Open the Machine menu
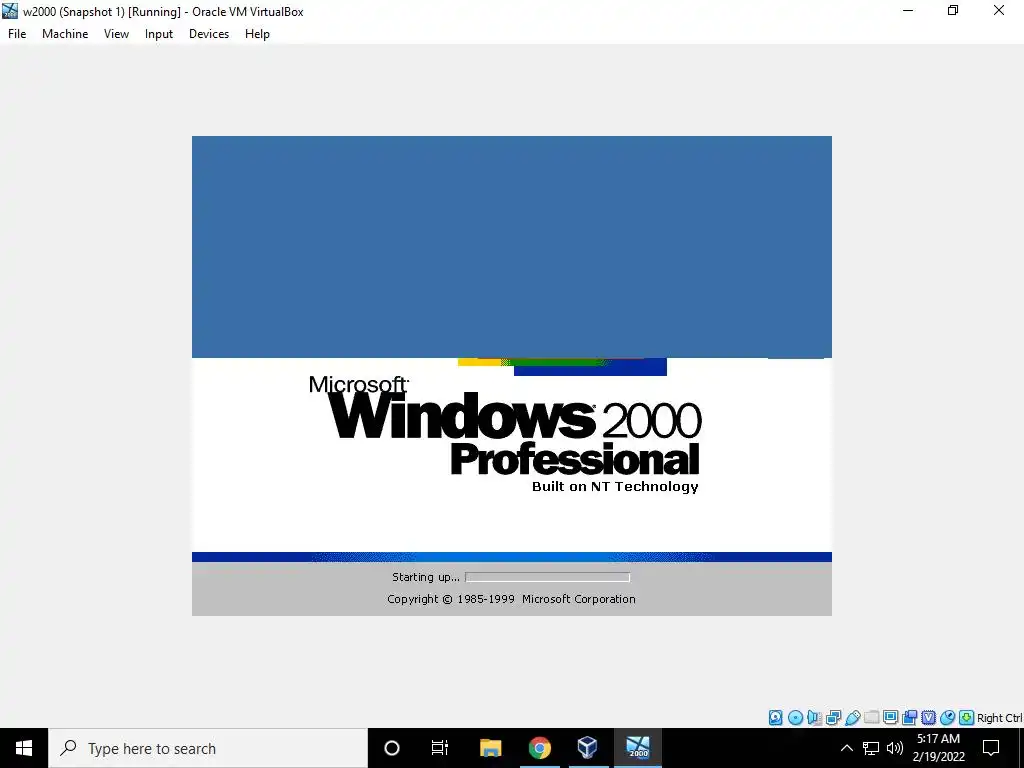1024x768 pixels. 65,34
